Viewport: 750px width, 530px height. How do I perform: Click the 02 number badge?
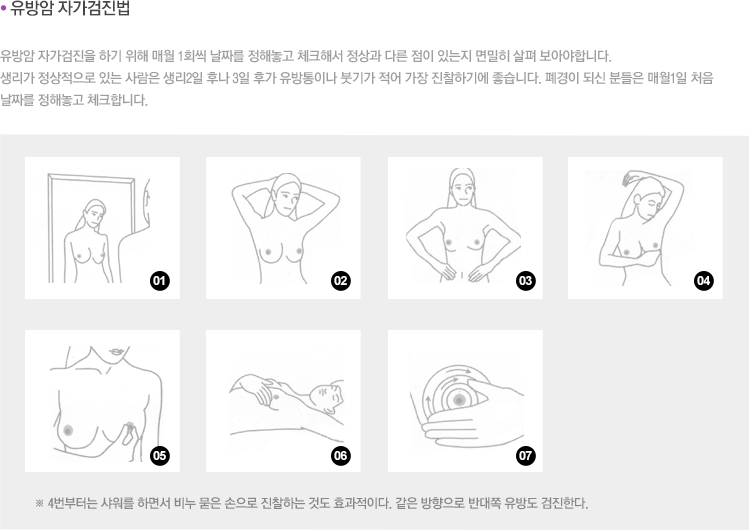341,281
